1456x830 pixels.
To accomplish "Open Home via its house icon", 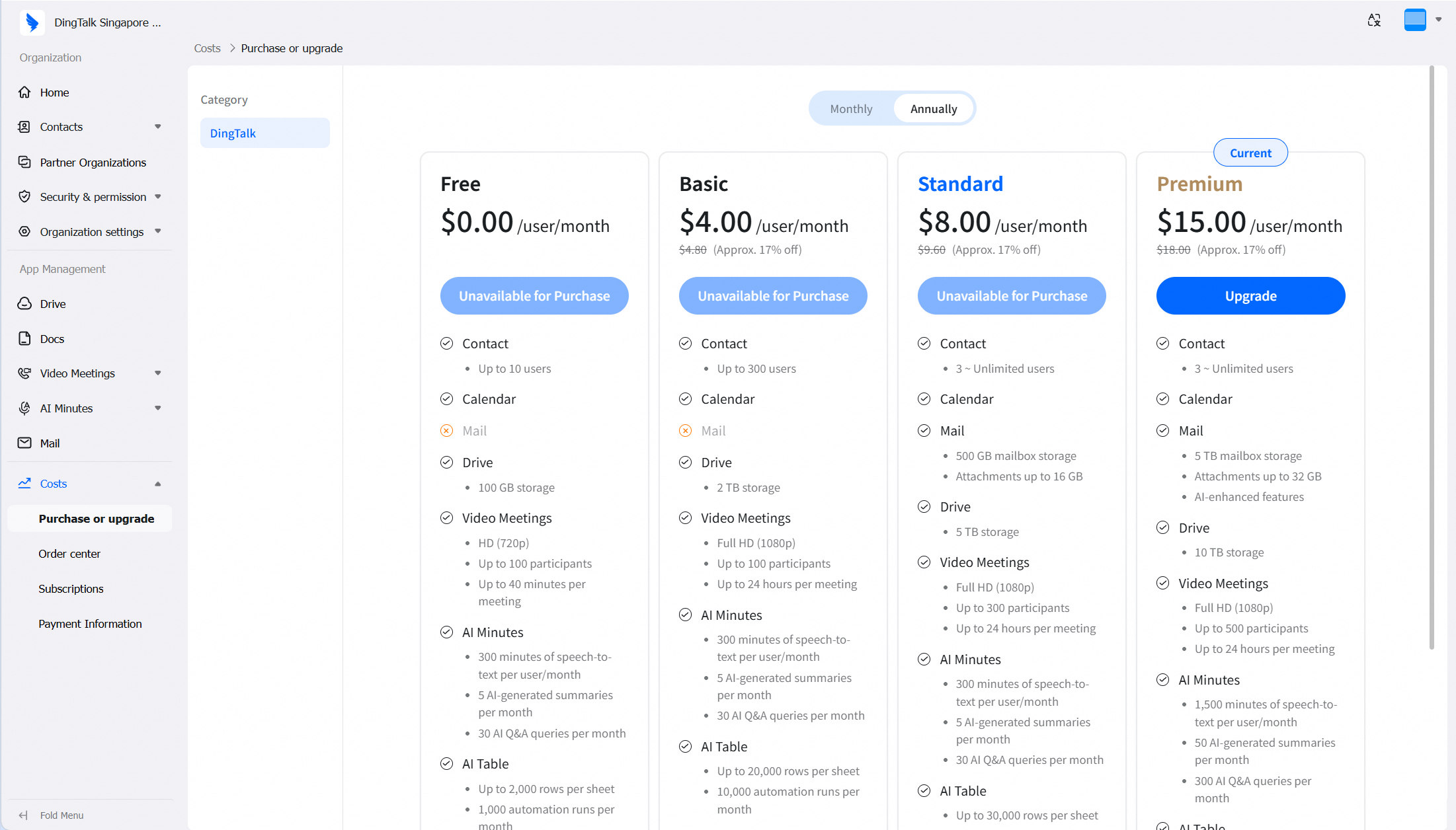I will [24, 93].
